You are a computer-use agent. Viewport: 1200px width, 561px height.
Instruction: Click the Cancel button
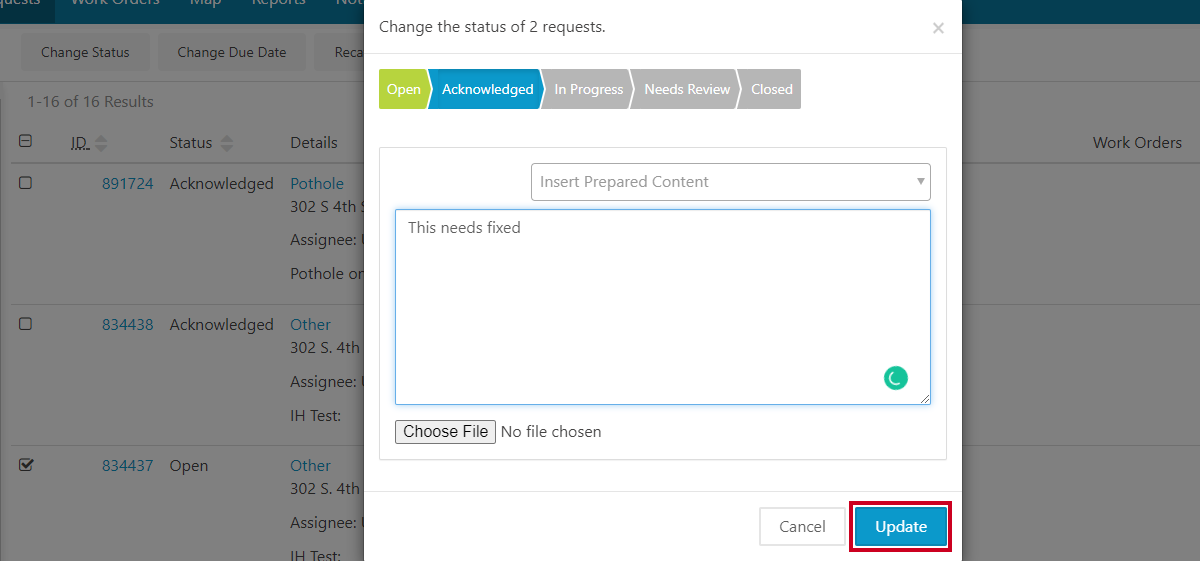[x=802, y=527]
